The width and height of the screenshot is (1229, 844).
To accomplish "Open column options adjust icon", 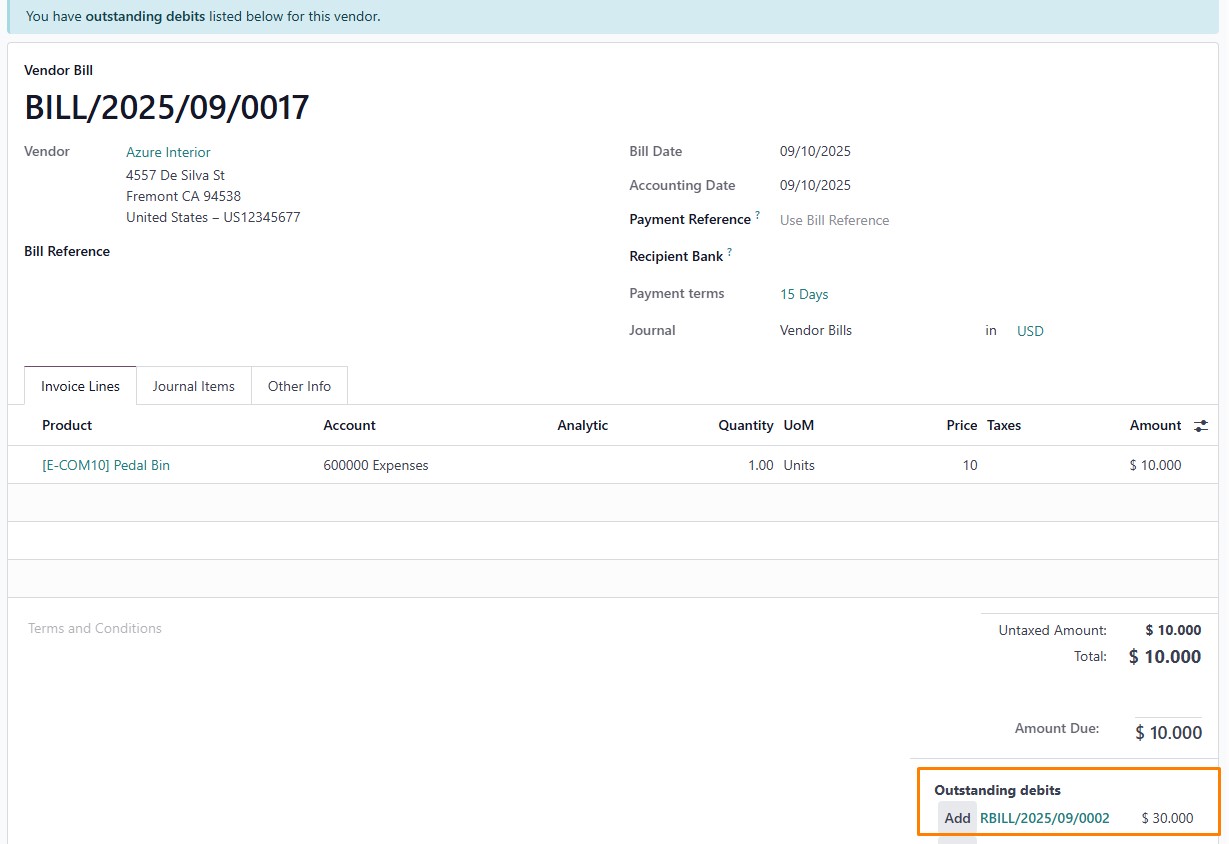I will [1201, 426].
